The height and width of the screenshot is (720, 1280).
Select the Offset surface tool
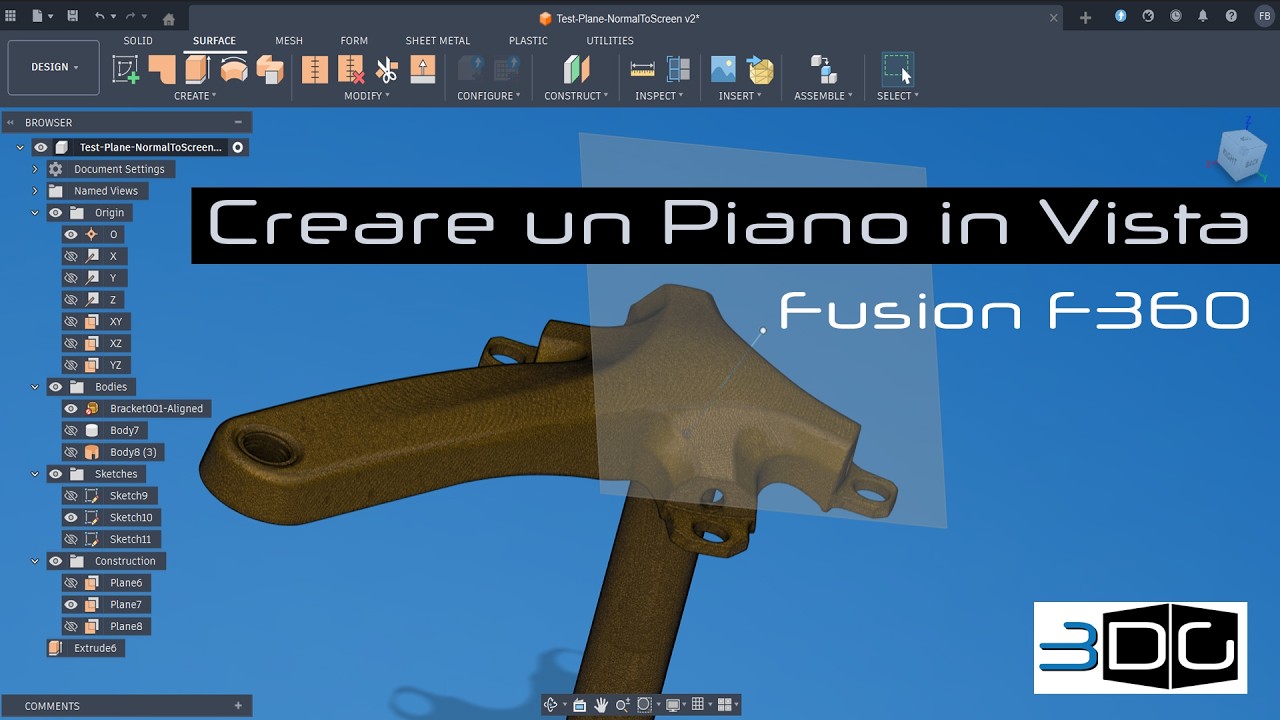click(x=270, y=69)
